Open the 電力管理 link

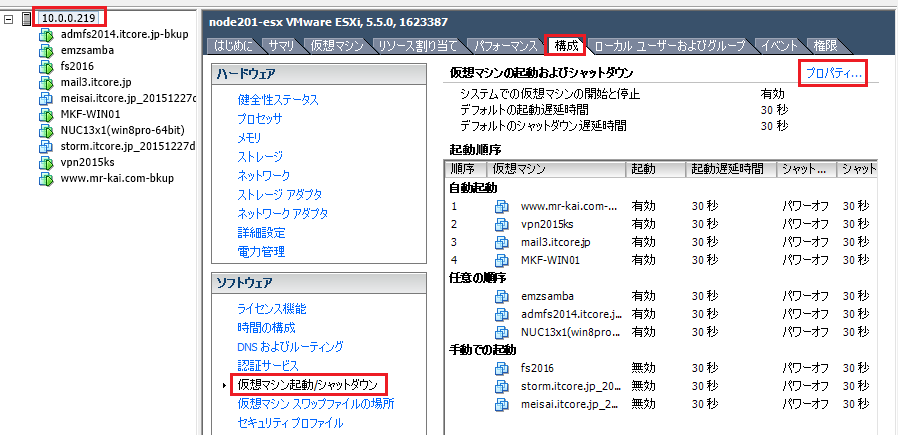(261, 251)
